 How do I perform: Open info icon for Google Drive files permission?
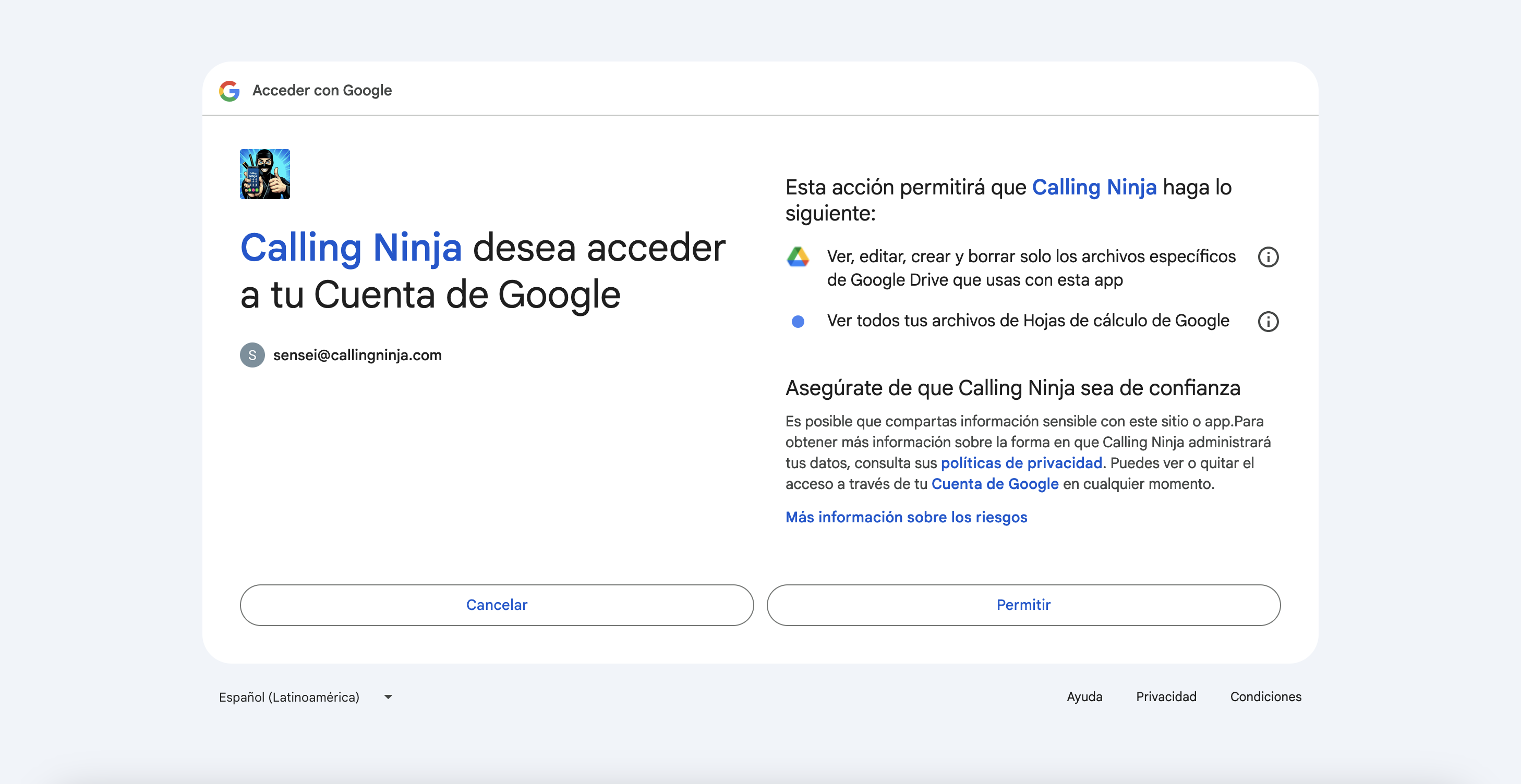pos(1267,257)
